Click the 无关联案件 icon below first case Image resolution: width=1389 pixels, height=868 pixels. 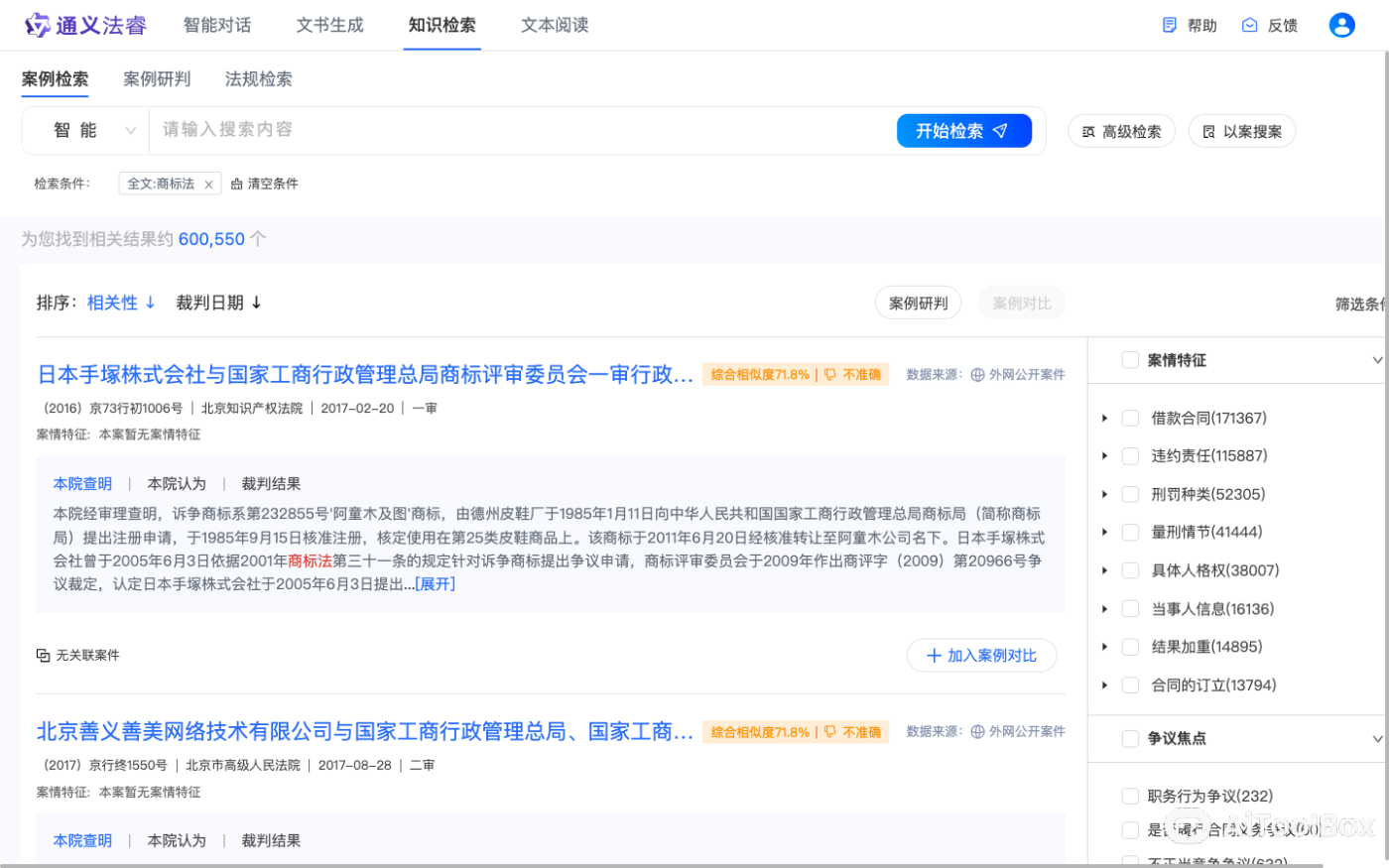pos(41,655)
